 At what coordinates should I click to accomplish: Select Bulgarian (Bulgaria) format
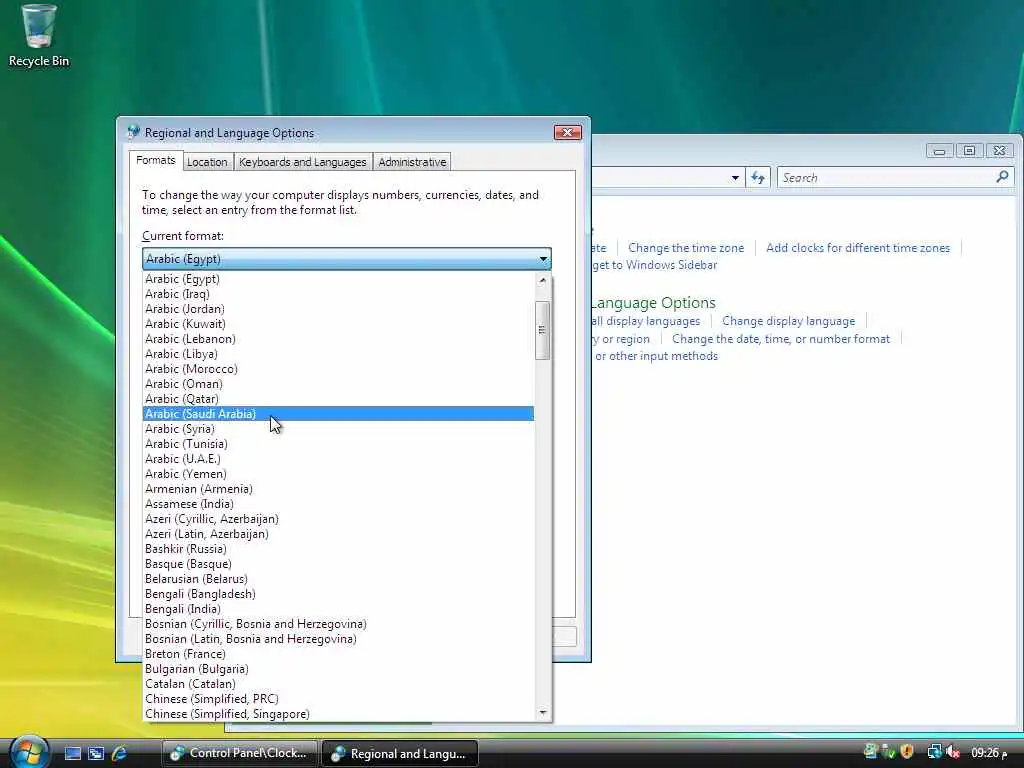pos(338,669)
